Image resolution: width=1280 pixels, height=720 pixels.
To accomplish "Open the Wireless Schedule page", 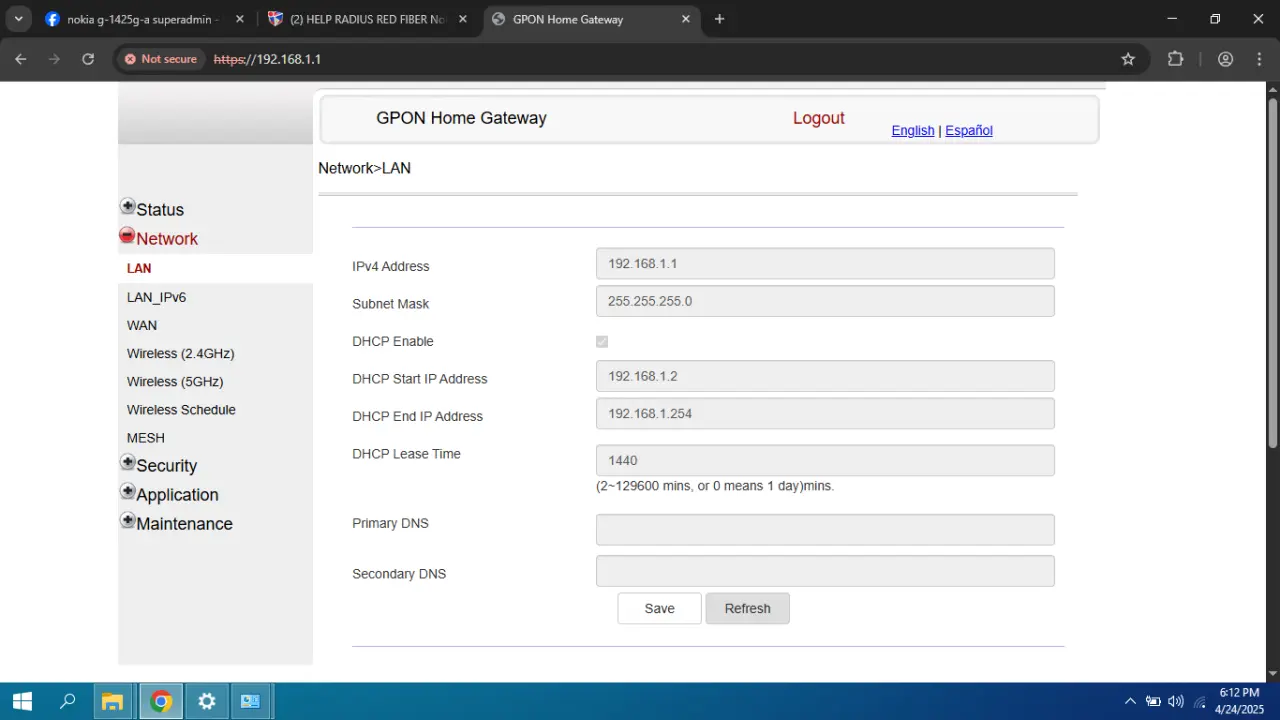I will click(181, 409).
